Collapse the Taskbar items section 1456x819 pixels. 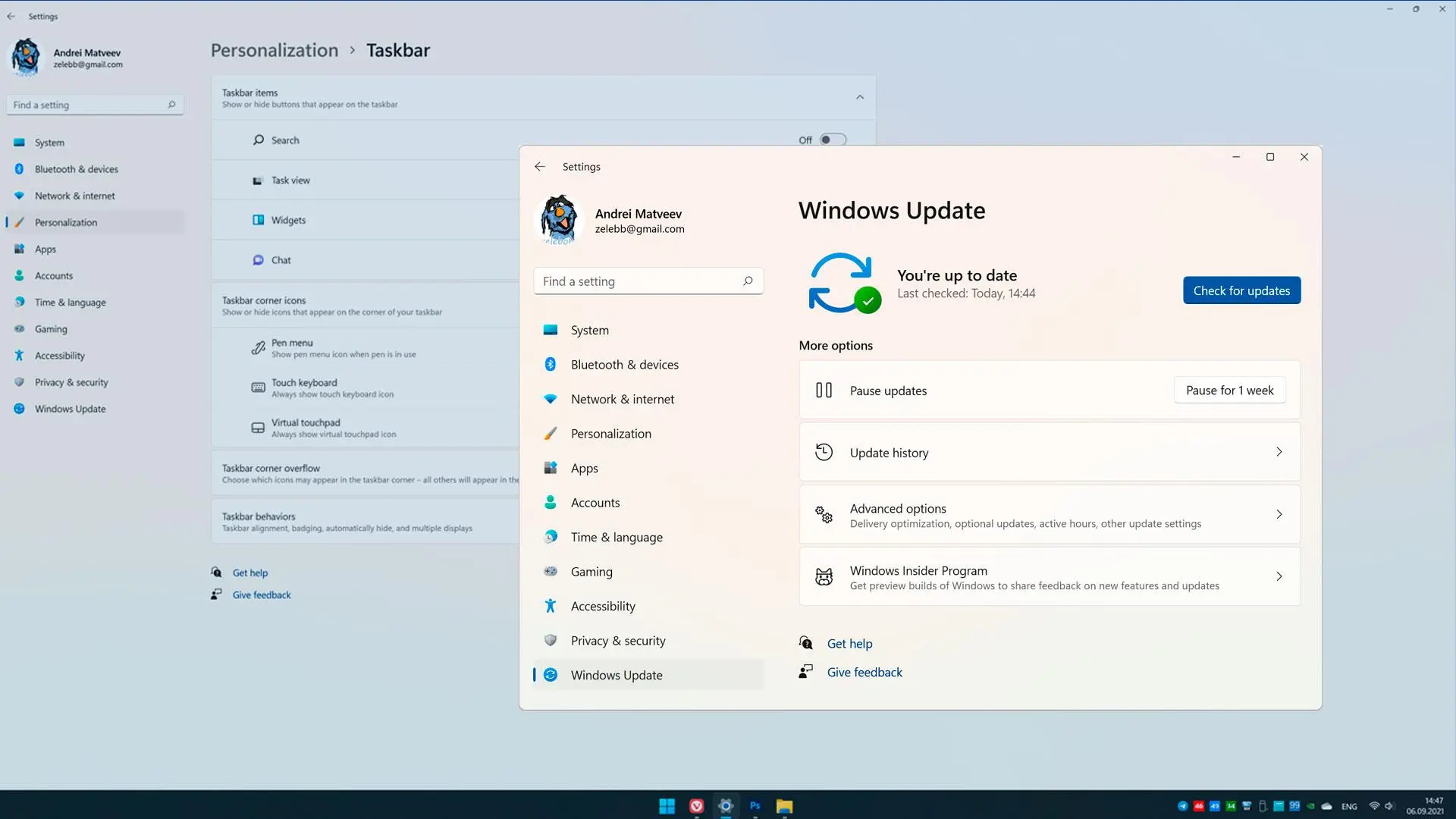pyautogui.click(x=859, y=97)
